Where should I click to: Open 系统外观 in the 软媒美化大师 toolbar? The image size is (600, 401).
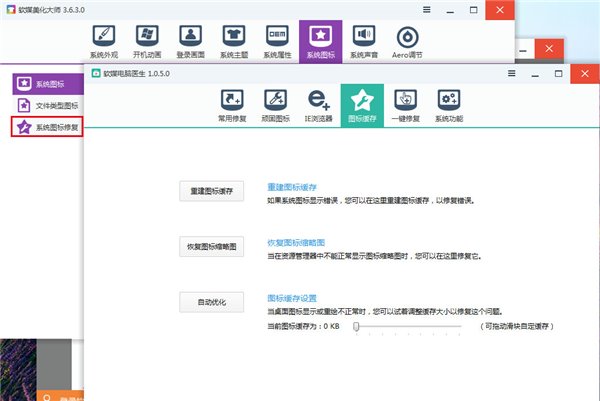point(104,42)
